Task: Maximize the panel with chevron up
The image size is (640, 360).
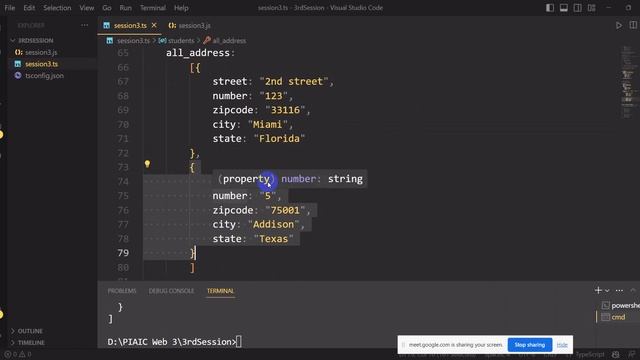Action: 633,290
